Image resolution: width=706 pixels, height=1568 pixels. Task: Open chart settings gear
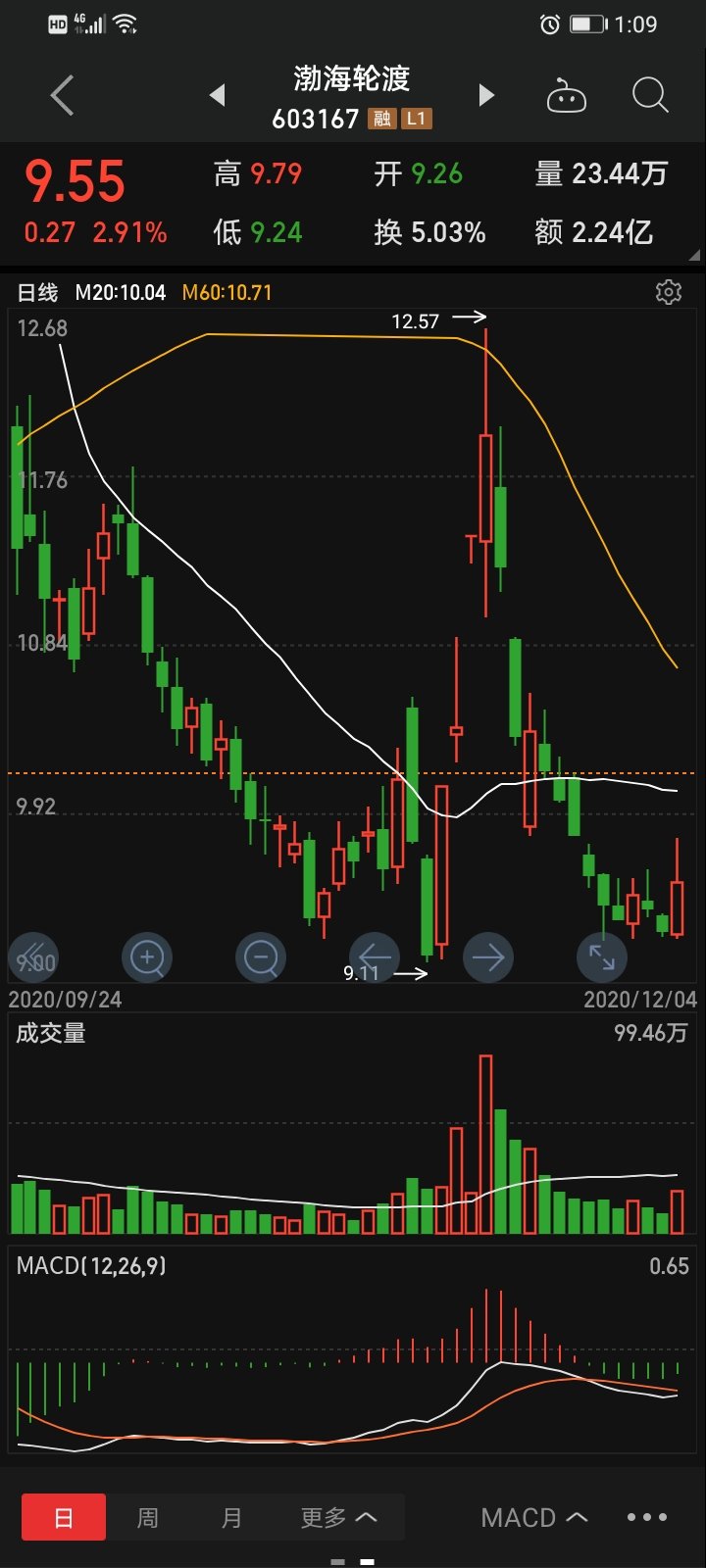point(669,292)
